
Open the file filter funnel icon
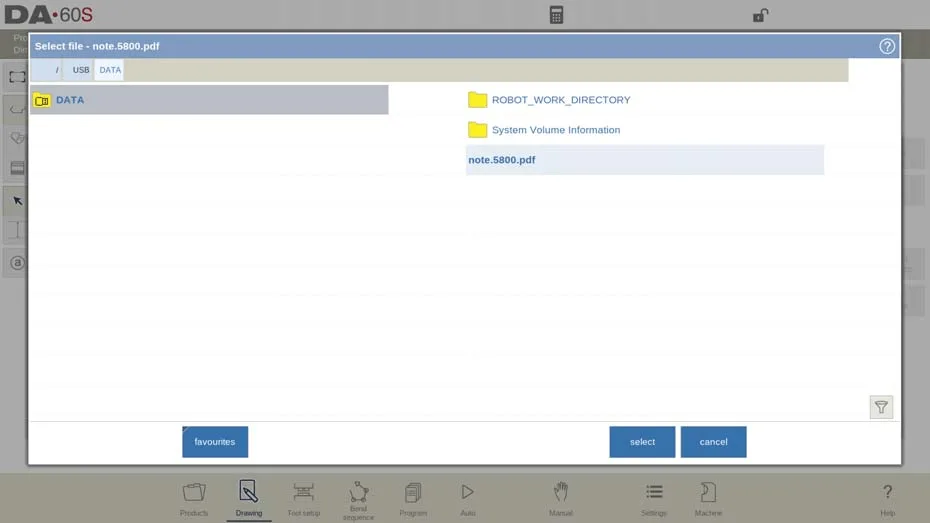click(881, 407)
